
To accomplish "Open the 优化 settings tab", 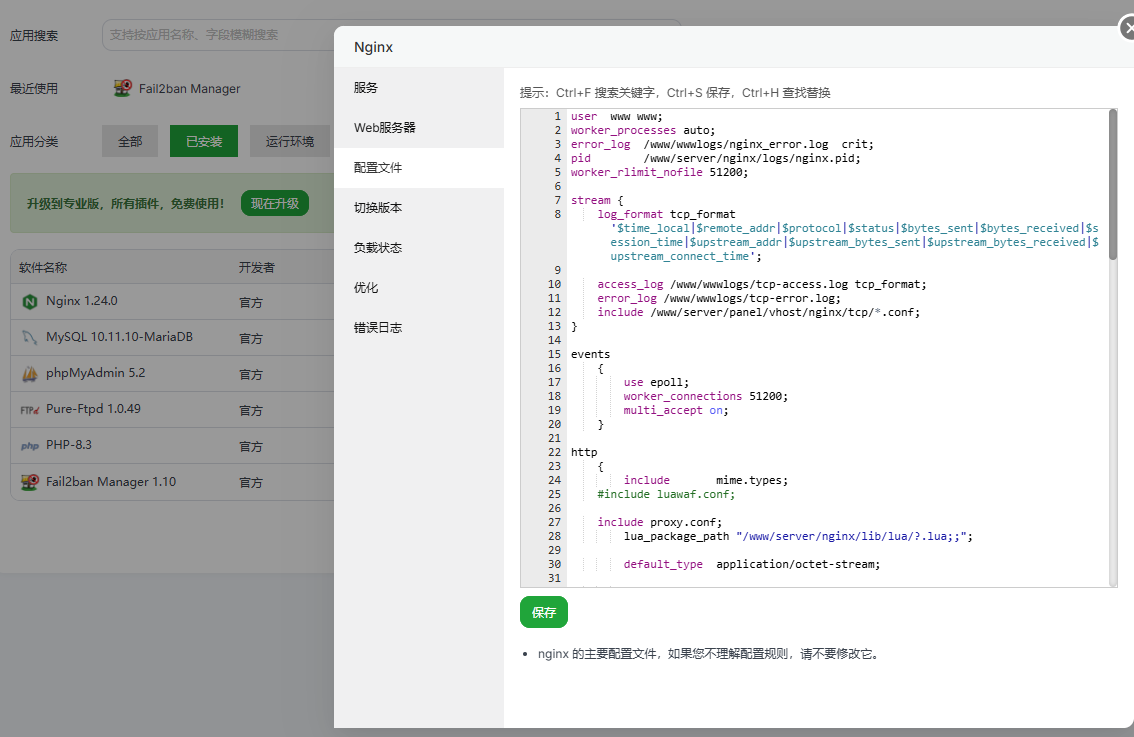I will [x=366, y=288].
